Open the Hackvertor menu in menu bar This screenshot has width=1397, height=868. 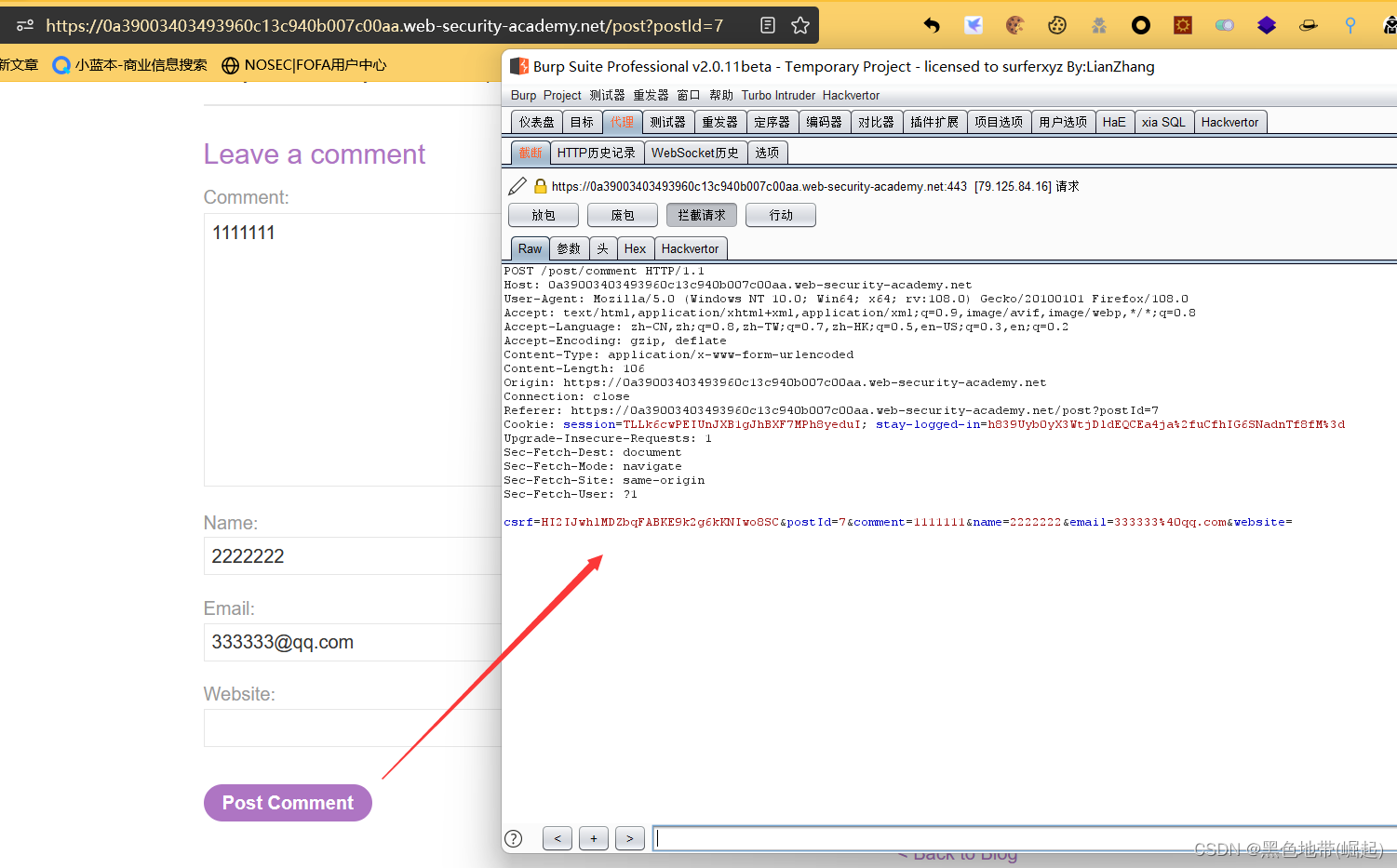tap(851, 95)
